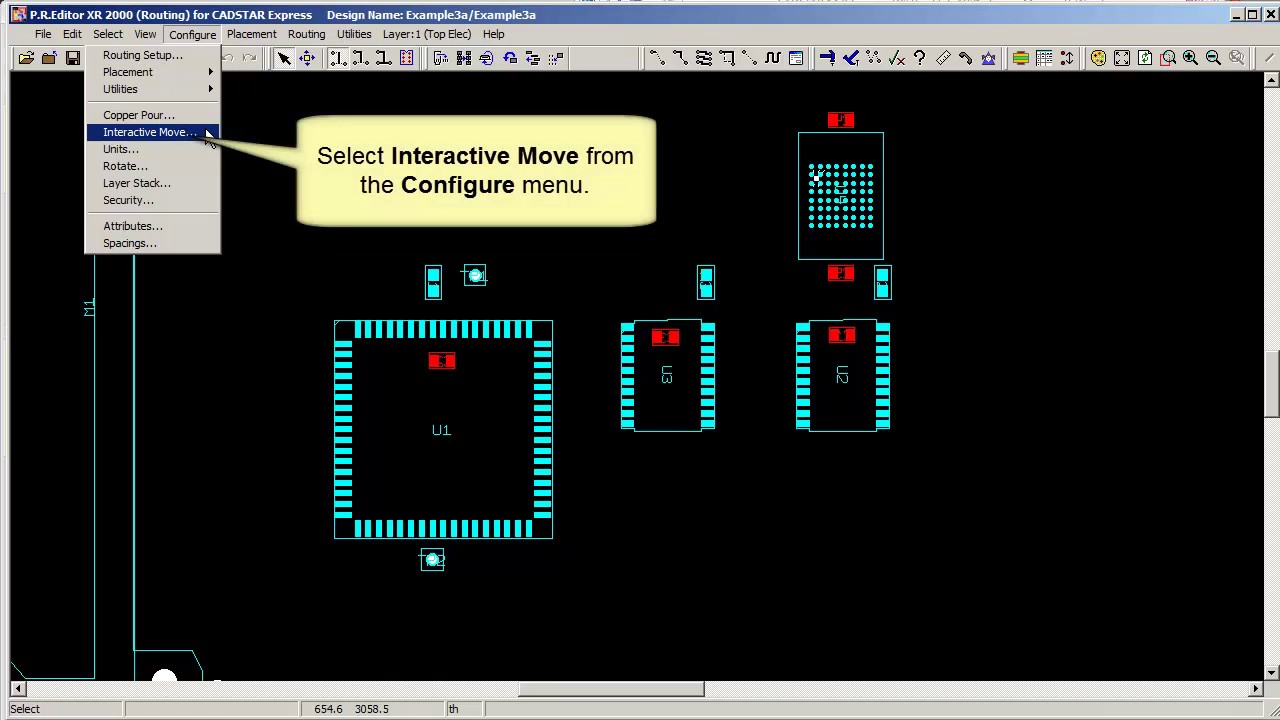Image resolution: width=1280 pixels, height=720 pixels.
Task: Click the U3 component label
Action: point(667,375)
